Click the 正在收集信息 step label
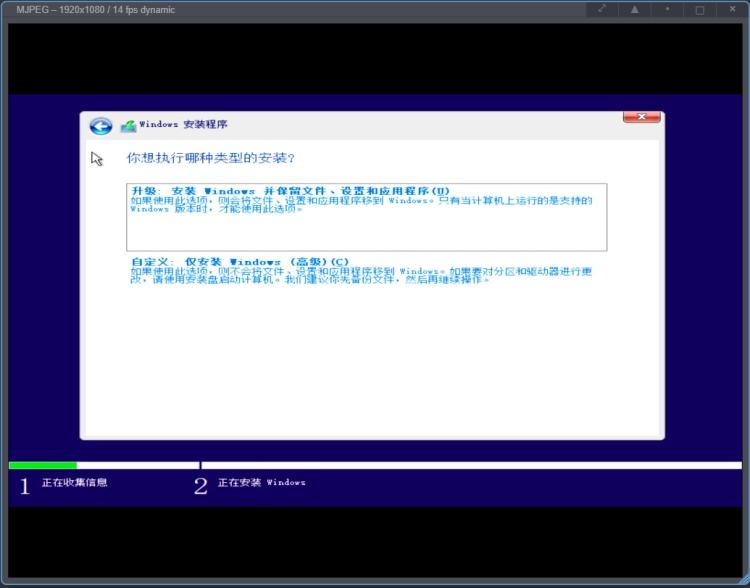This screenshot has height=588, width=750. pos(75,482)
